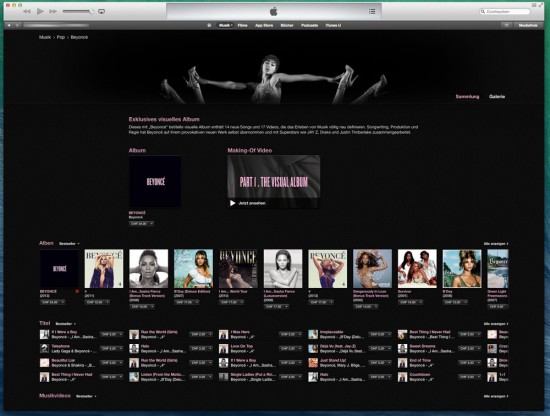Open the Up Next list icon

[x=372, y=12]
